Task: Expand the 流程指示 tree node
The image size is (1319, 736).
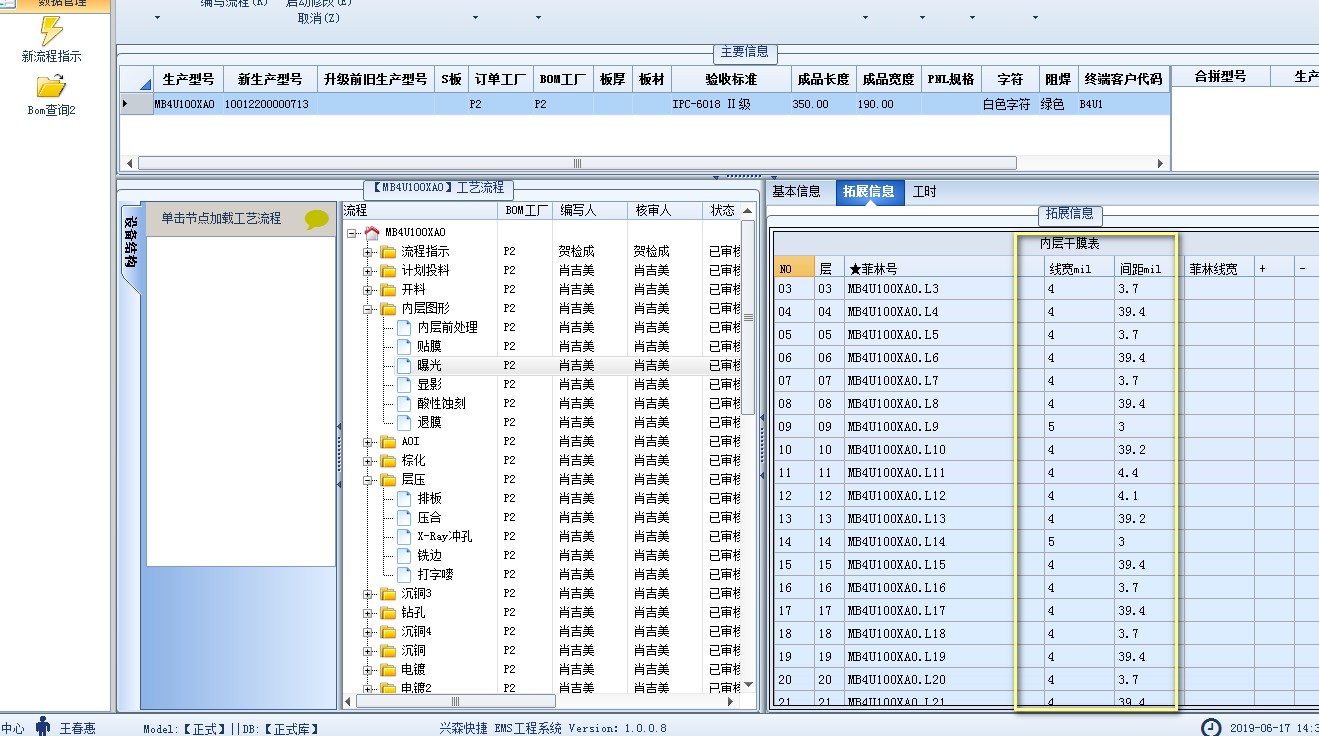Action: click(x=368, y=251)
